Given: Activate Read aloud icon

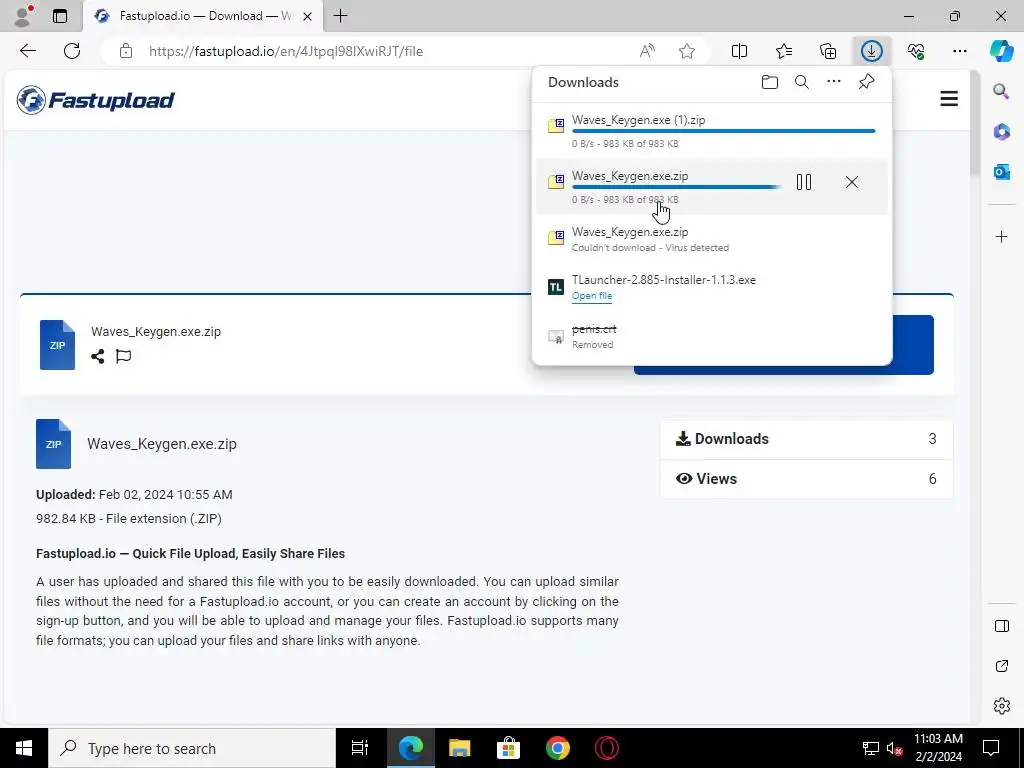Looking at the screenshot, I should pyautogui.click(x=647, y=51).
